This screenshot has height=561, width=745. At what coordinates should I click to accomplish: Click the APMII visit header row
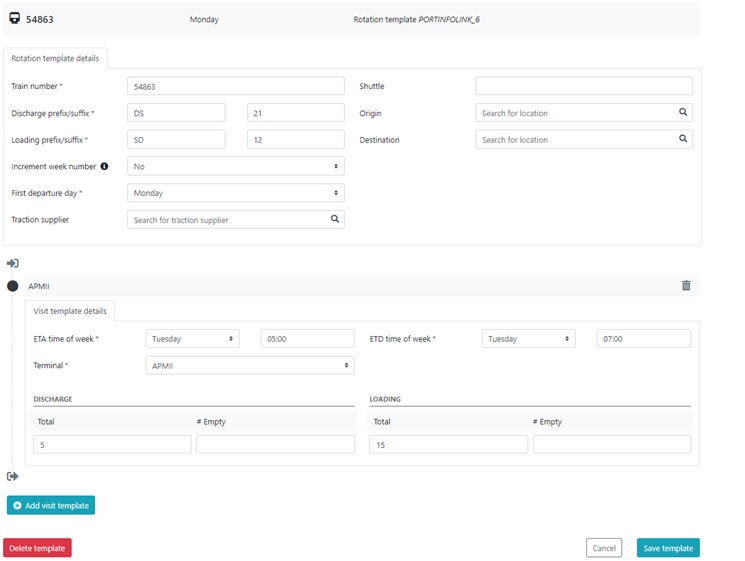tap(362, 285)
